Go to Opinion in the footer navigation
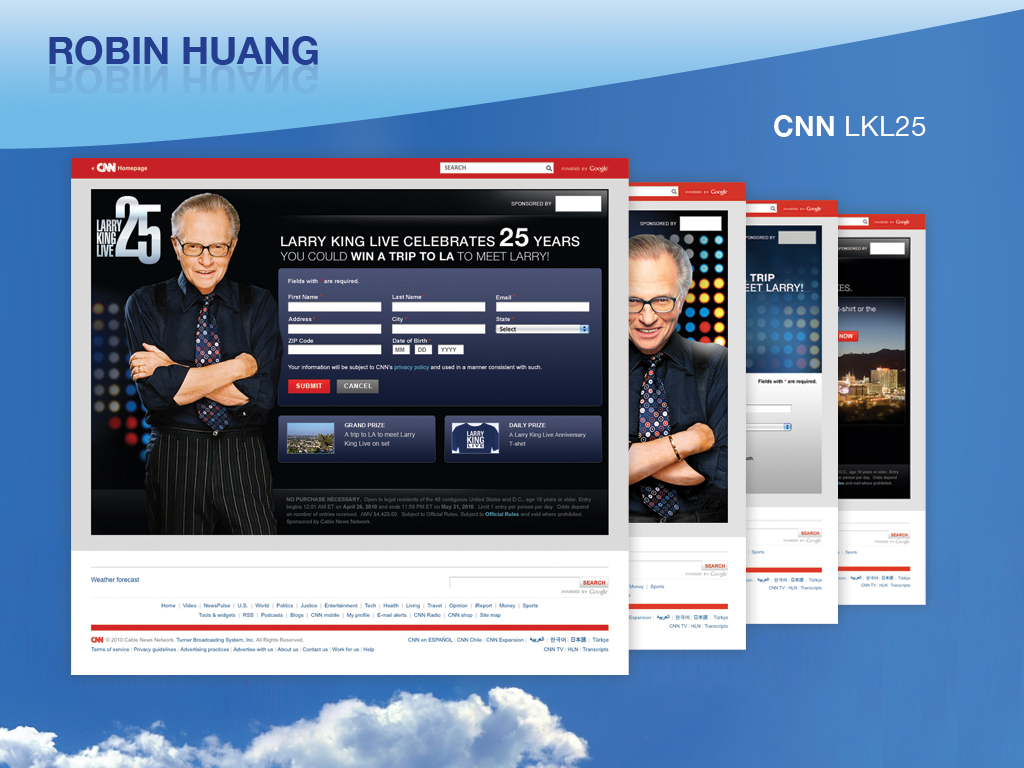The height and width of the screenshot is (768, 1024). pyautogui.click(x=458, y=605)
